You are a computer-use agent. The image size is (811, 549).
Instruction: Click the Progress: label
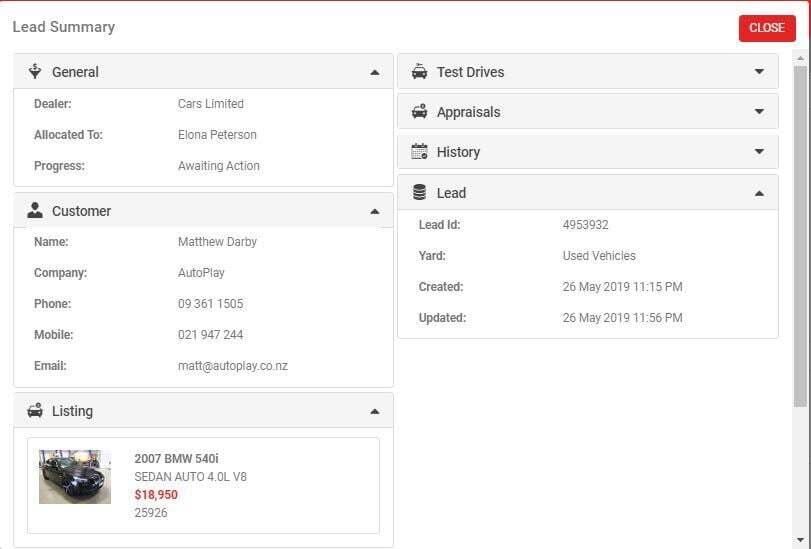59,166
